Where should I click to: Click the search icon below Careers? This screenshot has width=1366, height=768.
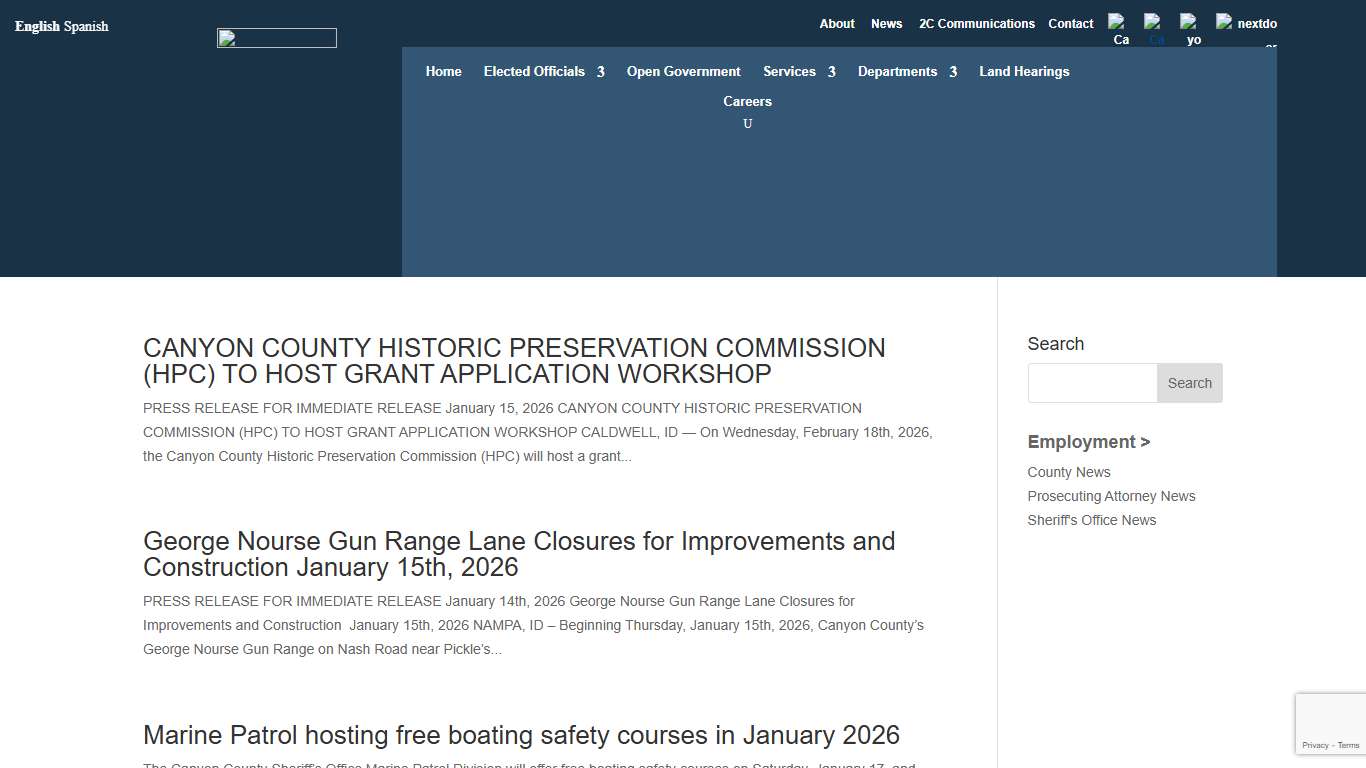747,124
